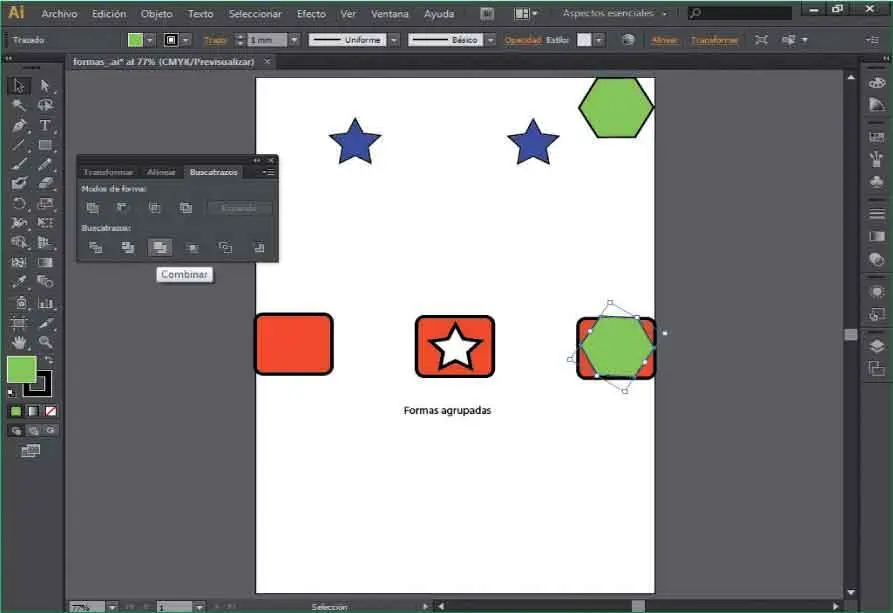Switch to the Alinear panel tab
893x613 pixels.
160,172
